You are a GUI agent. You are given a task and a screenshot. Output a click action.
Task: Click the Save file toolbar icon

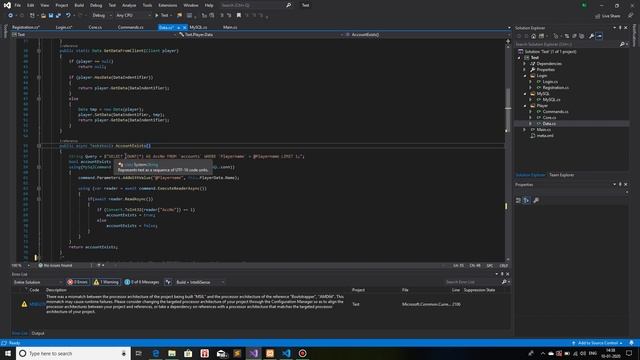[51, 16]
